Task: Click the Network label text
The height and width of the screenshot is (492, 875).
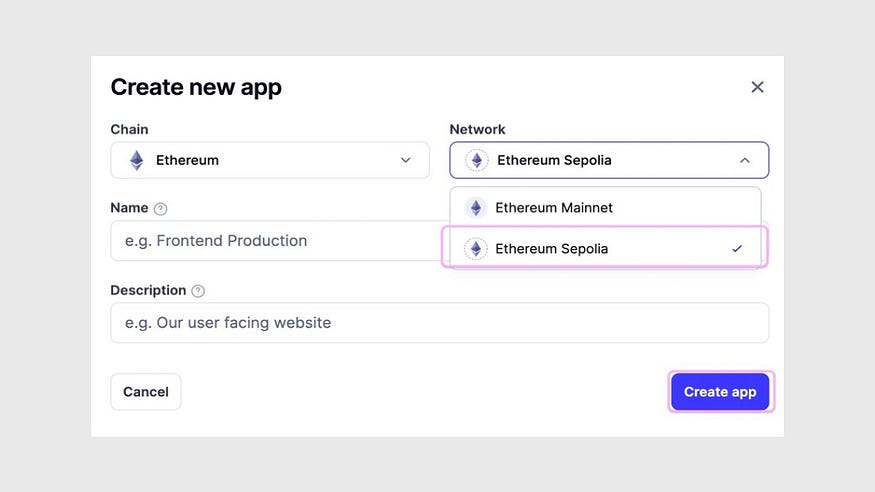Action: click(477, 129)
